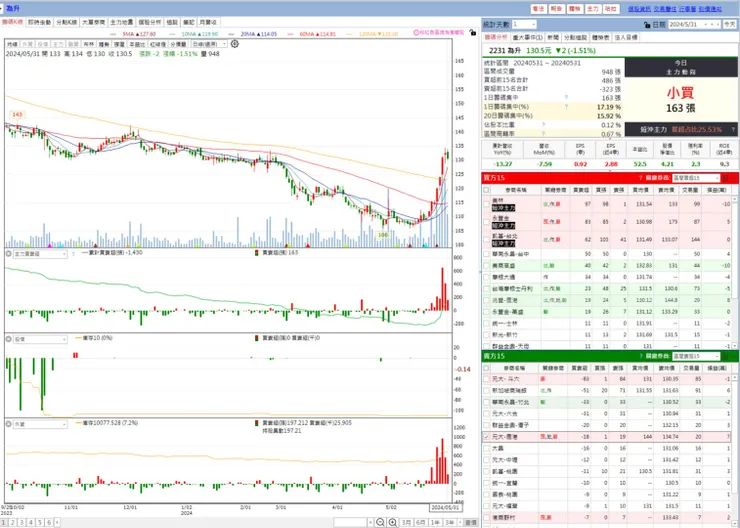Click the zoom in magnifier icon
This screenshot has width=740, height=528.
393,522
